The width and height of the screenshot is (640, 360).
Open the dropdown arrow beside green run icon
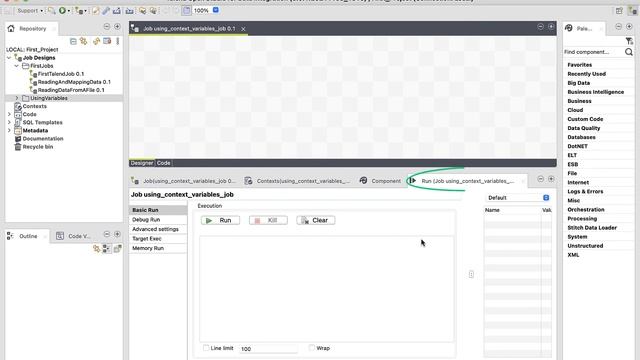pyautogui.click(x=69, y=11)
